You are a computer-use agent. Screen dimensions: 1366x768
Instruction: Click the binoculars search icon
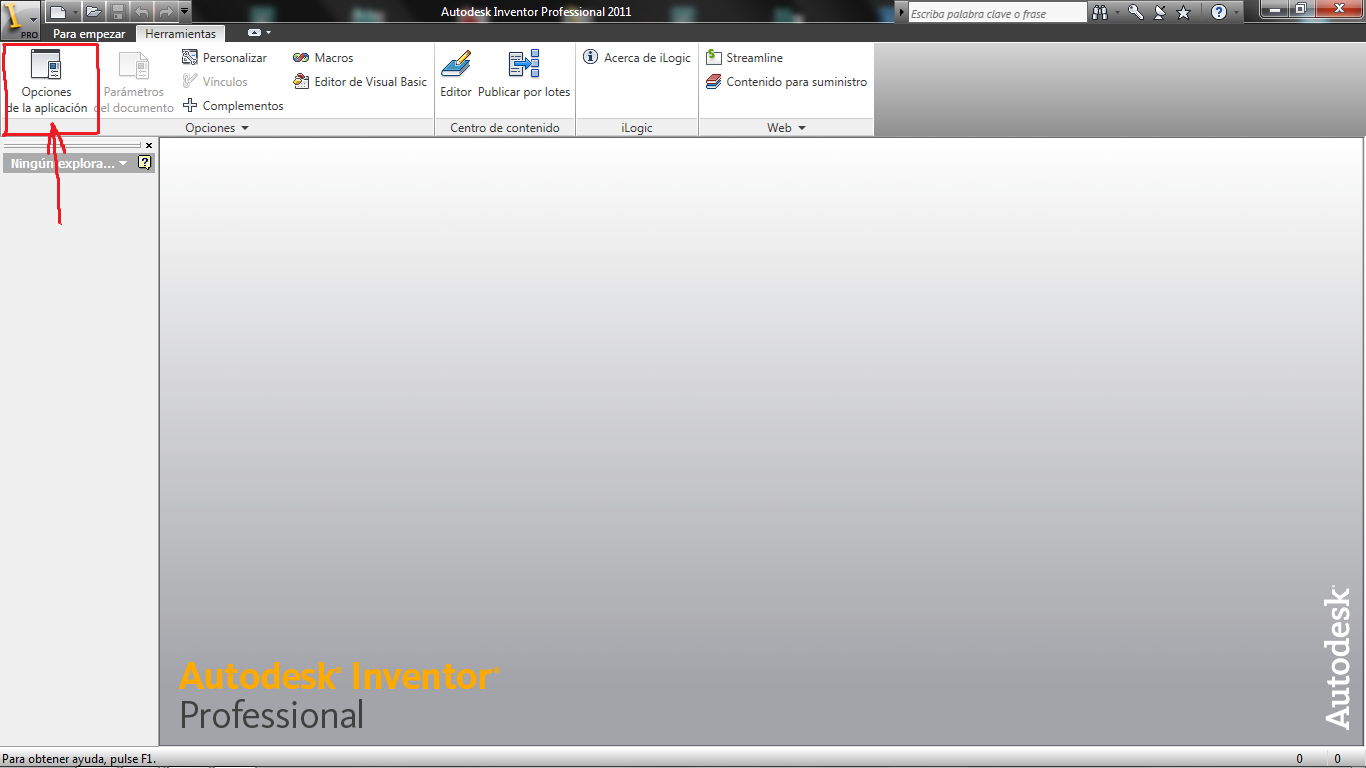click(x=1100, y=12)
